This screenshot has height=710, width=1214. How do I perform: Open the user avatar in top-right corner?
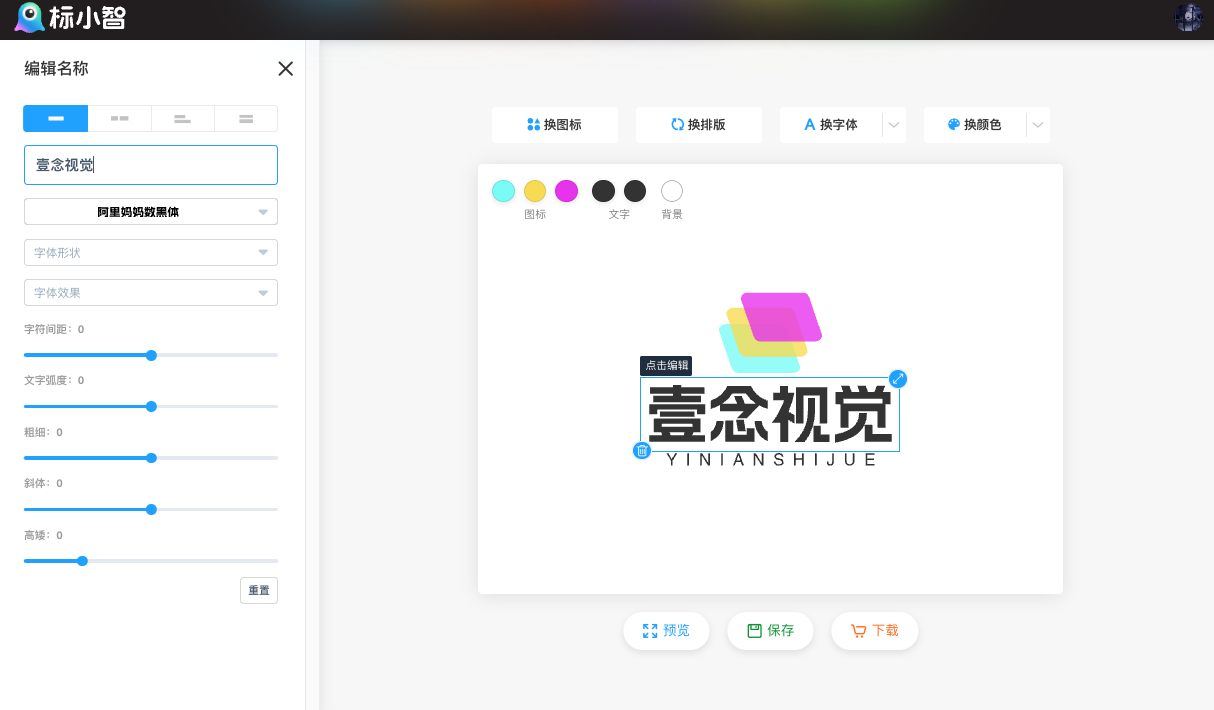pyautogui.click(x=1188, y=17)
